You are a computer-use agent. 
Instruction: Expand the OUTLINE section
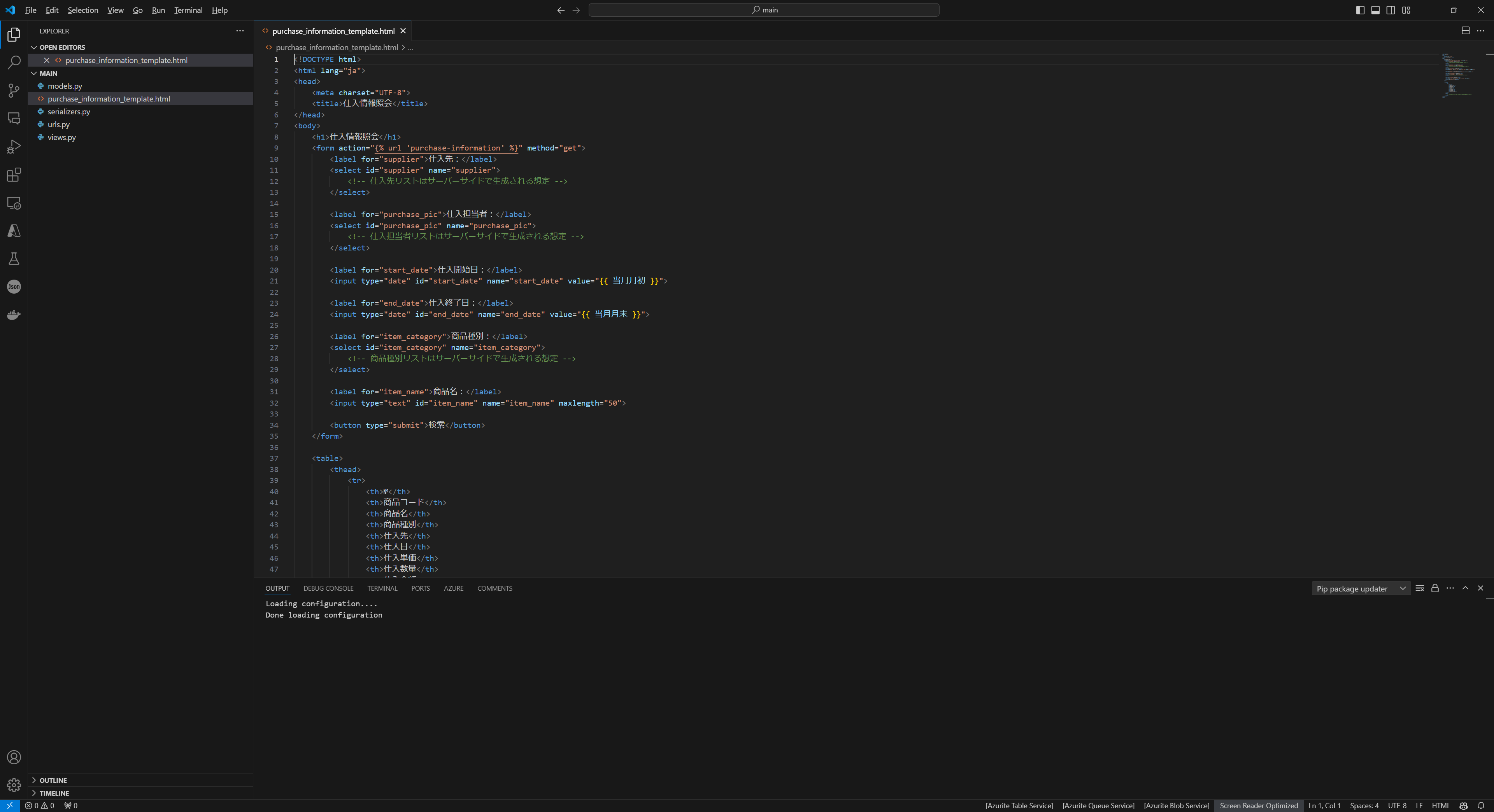pos(53,780)
